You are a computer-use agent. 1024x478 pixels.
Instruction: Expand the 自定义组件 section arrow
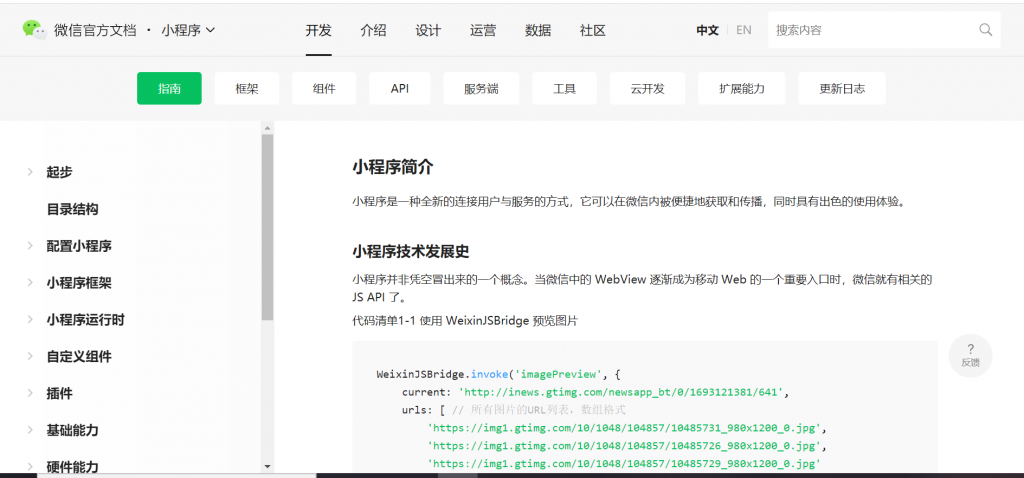[30, 357]
